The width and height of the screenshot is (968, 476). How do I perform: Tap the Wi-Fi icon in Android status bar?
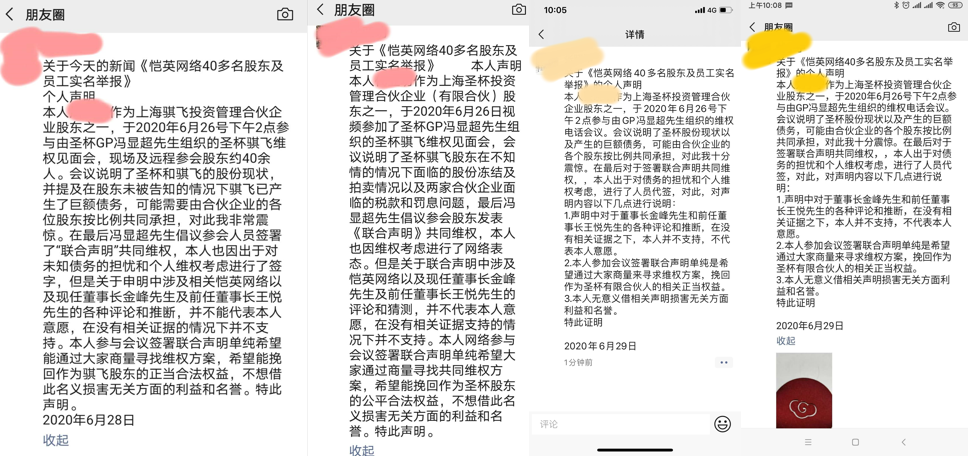[x=940, y=5]
